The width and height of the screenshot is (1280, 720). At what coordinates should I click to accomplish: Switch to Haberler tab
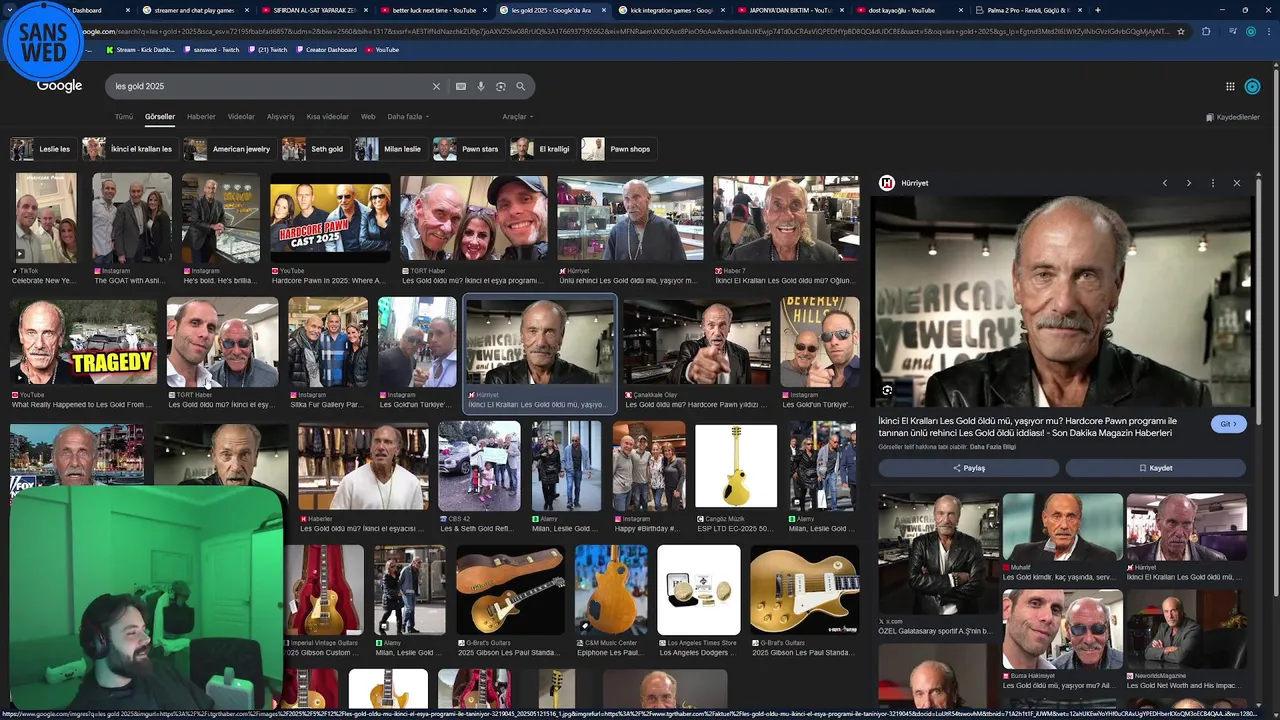click(201, 117)
